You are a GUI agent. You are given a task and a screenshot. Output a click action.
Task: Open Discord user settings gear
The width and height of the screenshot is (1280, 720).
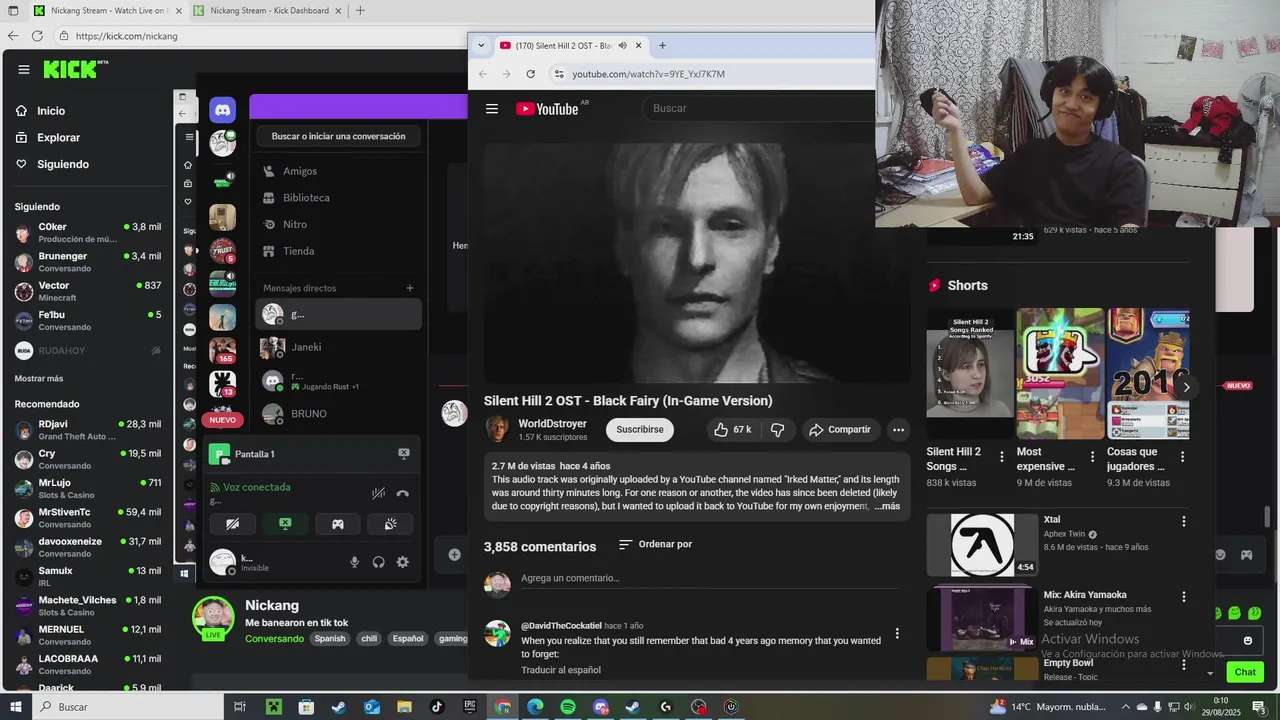(x=402, y=562)
